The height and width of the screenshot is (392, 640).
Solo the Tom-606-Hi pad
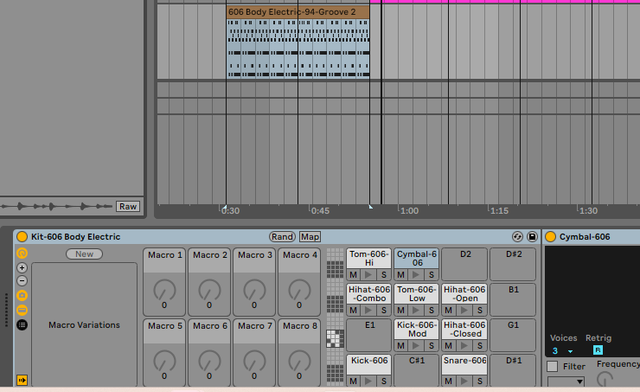coord(384,275)
